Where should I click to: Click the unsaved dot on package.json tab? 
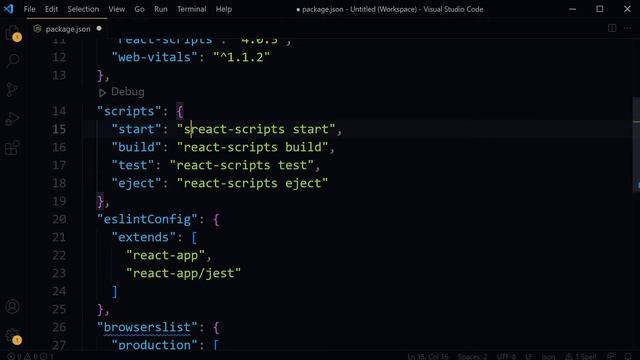99,29
